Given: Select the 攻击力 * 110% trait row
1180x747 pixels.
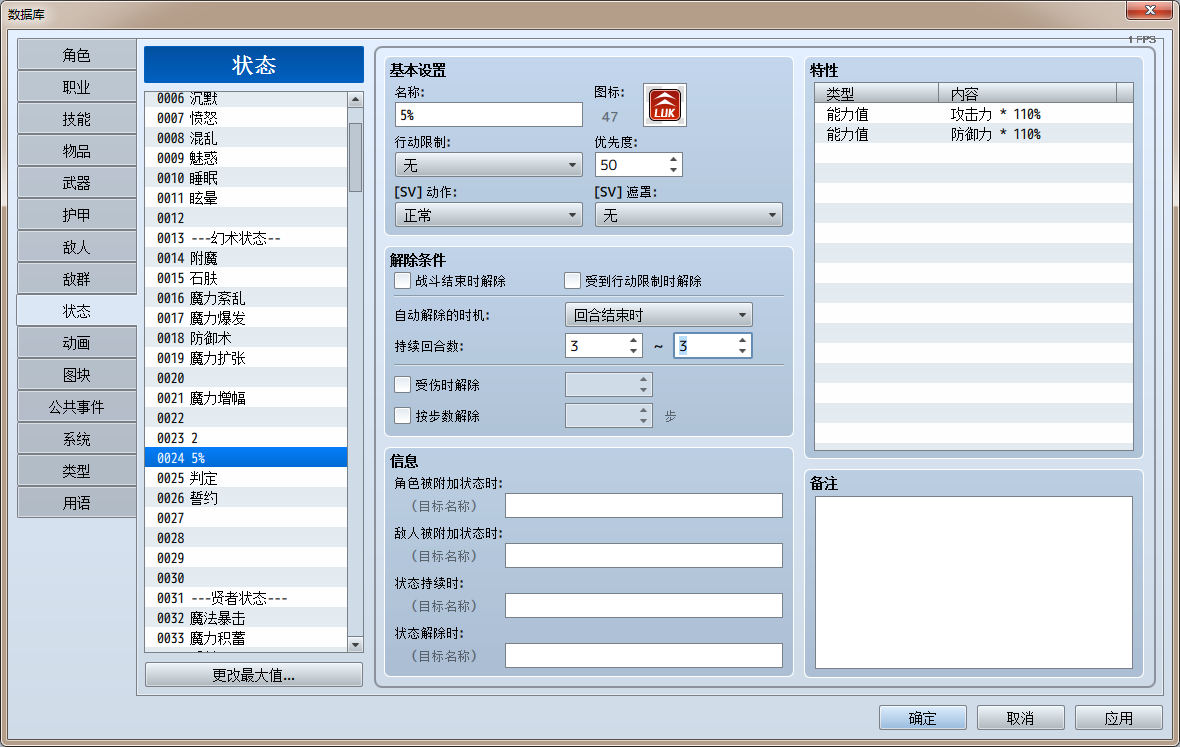Looking at the screenshot, I should click(x=974, y=114).
